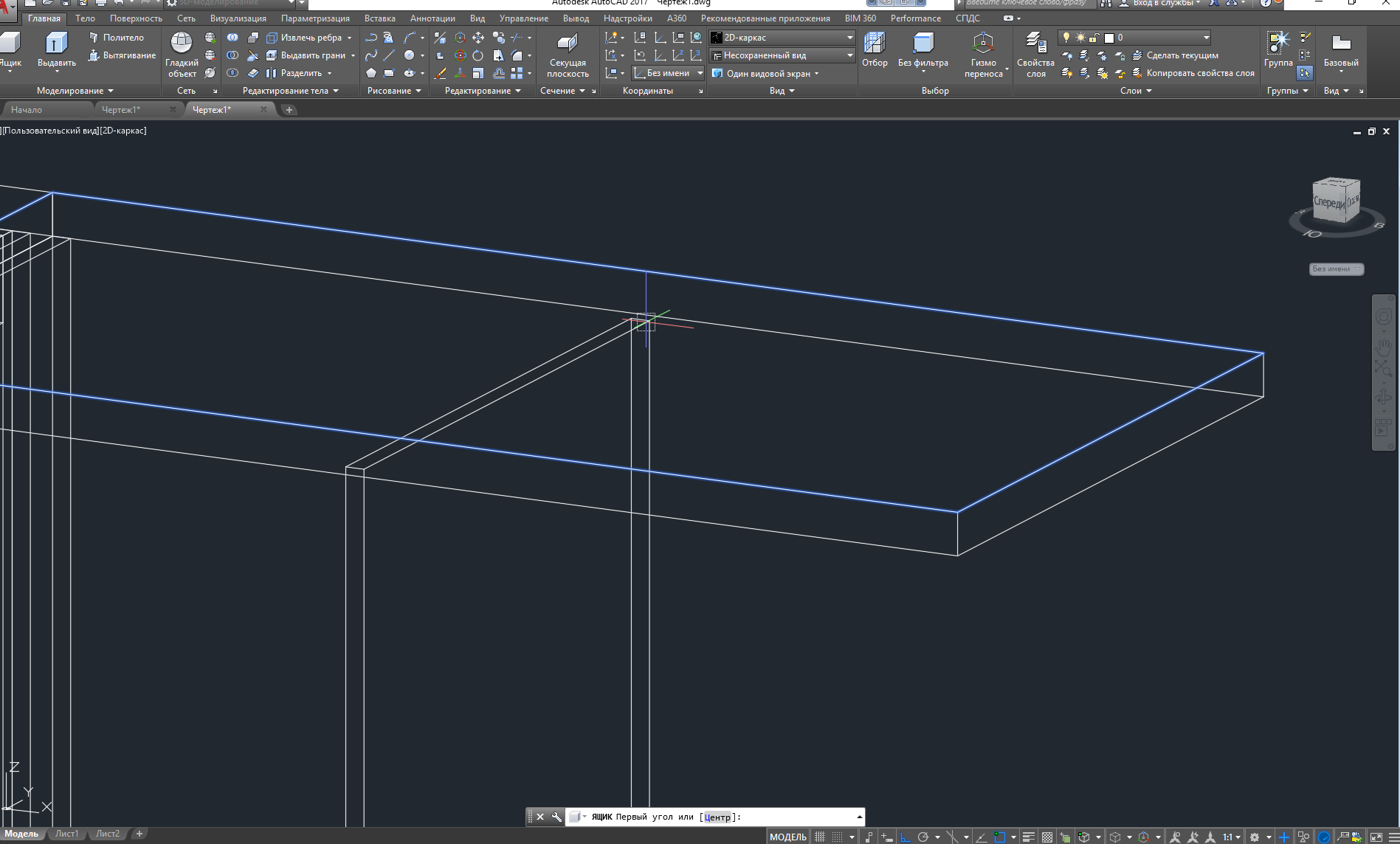The width and height of the screenshot is (1400, 844).
Task: Toggle ortho mode in status bar
Action: coord(905,837)
